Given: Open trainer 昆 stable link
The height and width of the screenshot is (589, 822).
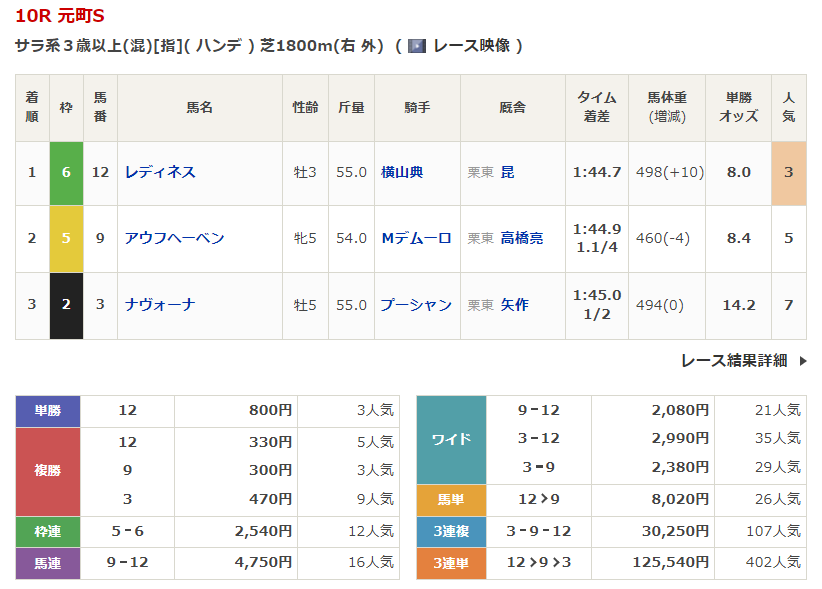Looking at the screenshot, I should pyautogui.click(x=507, y=172).
